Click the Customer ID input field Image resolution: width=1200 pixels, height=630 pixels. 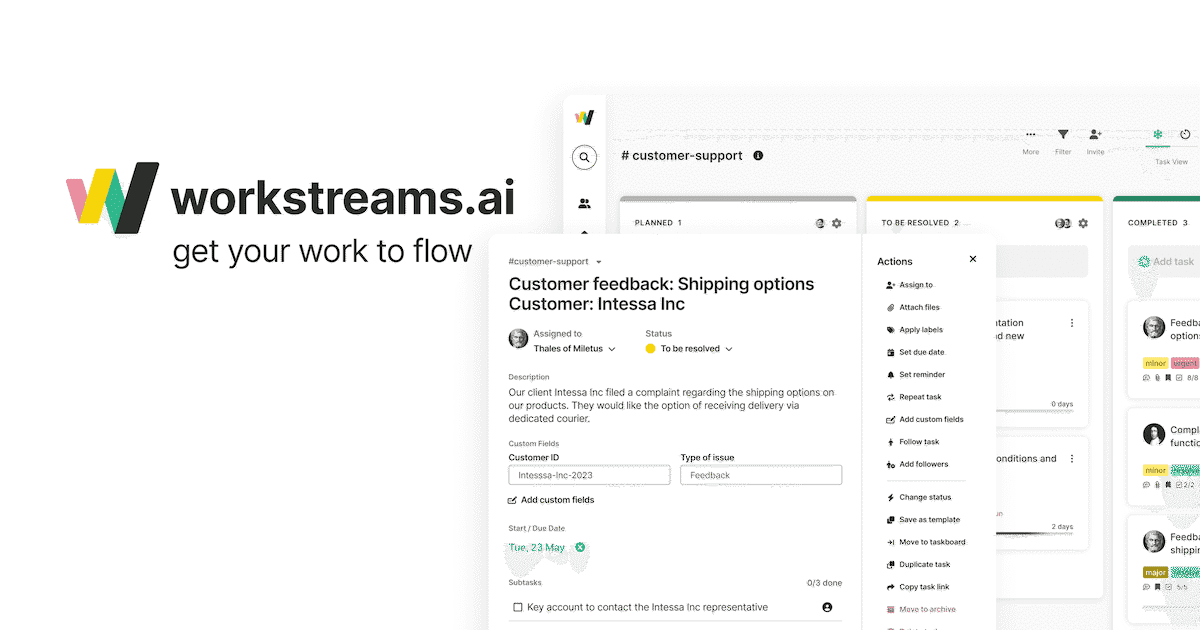[x=589, y=475]
